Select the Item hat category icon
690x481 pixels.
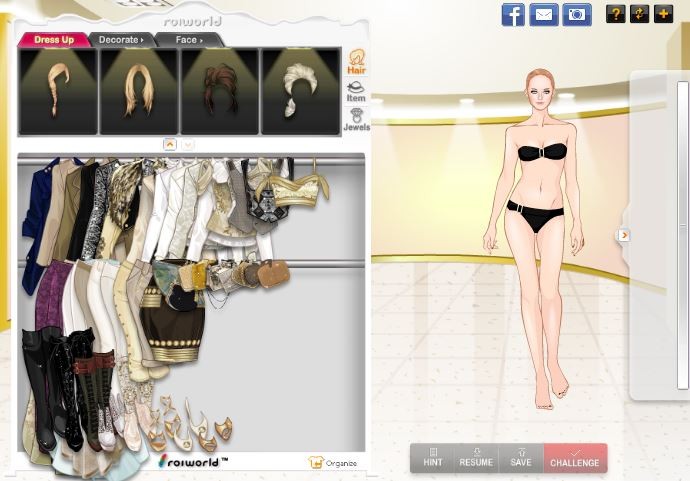point(356,92)
